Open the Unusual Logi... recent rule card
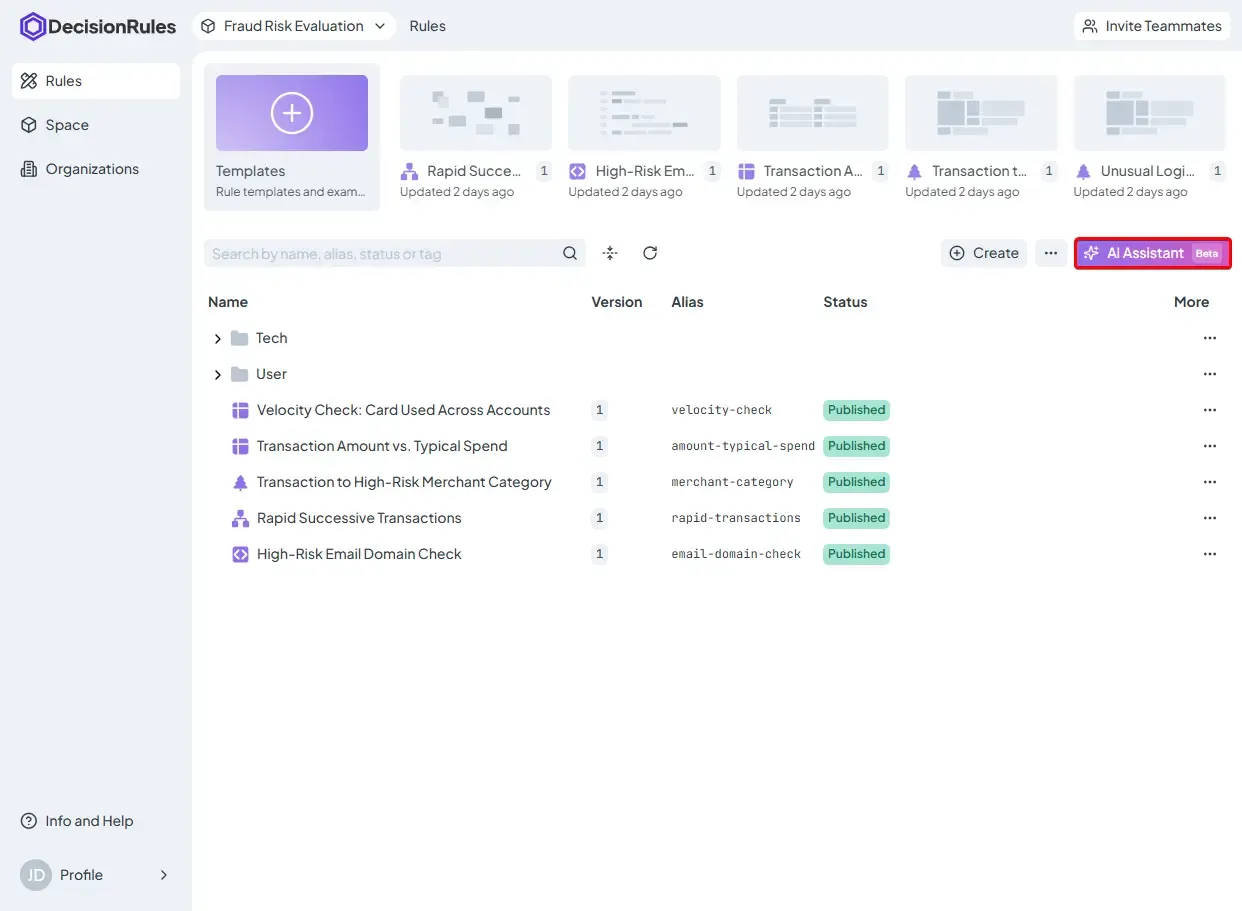 coord(1150,137)
